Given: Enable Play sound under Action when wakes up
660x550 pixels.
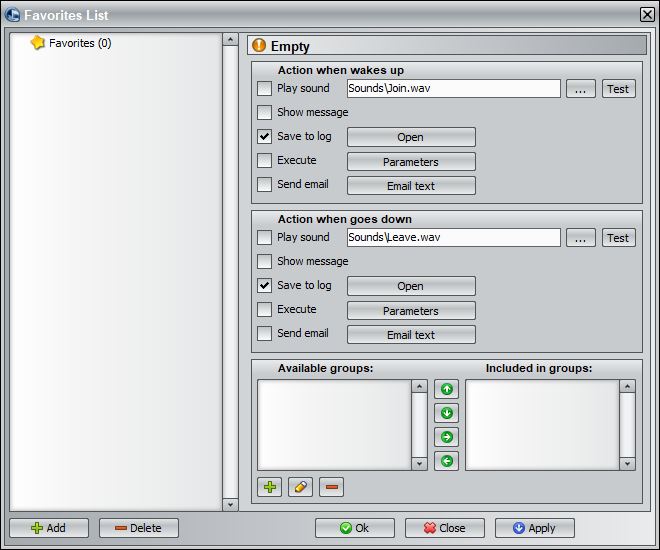Looking at the screenshot, I should 264,88.
